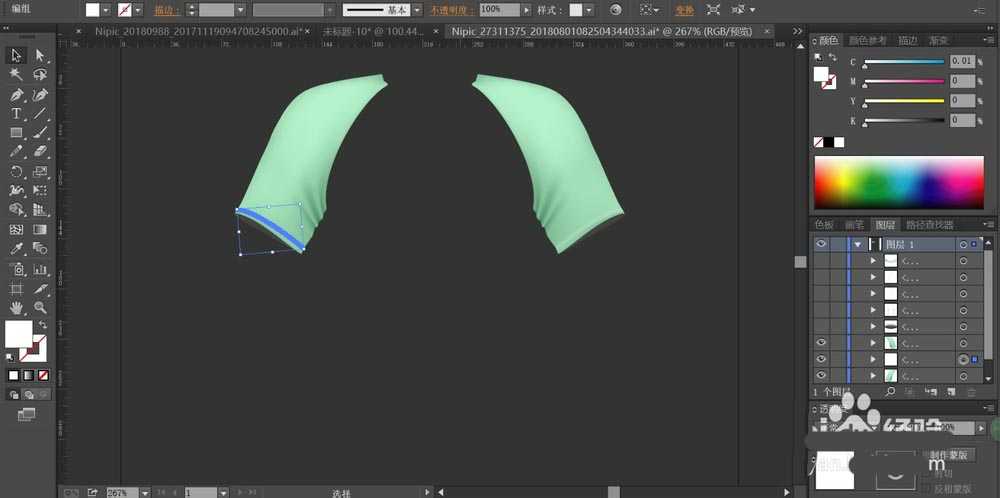Pick the Rectangle tool
1000x498 pixels.
coord(17,133)
